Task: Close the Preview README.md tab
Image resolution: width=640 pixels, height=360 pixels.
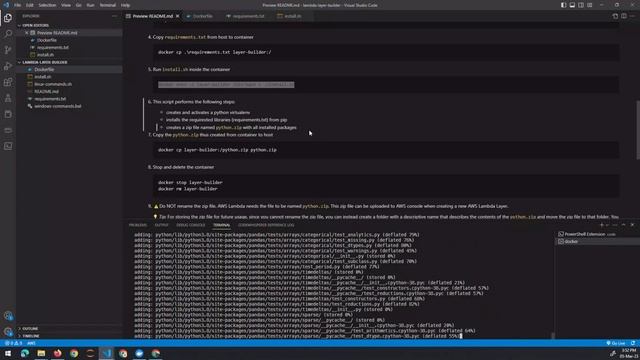Action: click(178, 16)
